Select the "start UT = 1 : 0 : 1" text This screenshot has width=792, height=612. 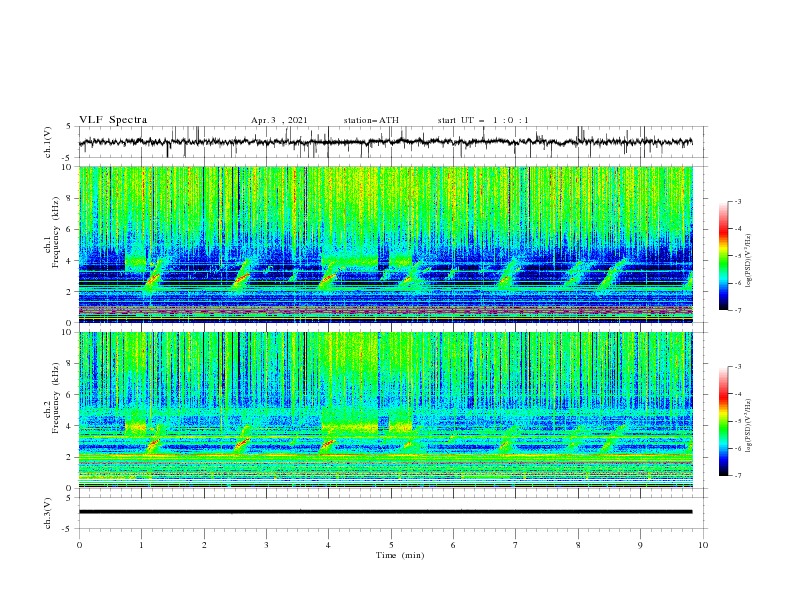[x=483, y=120]
